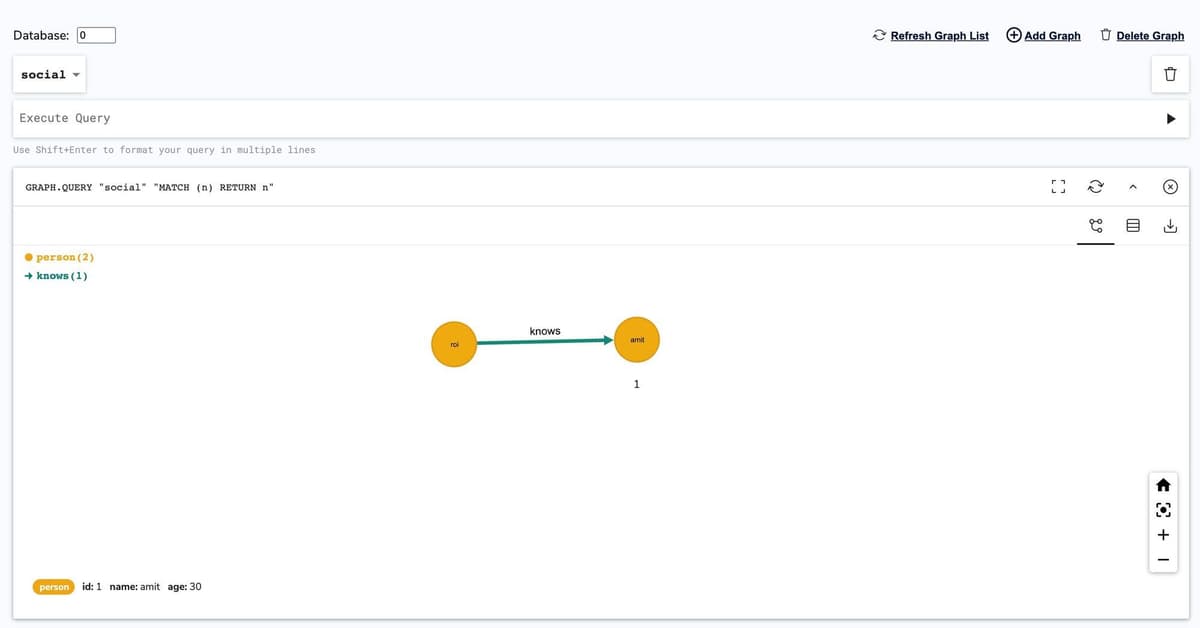Center the graph with the focus icon
Screen dimensions: 1200x628
[1163, 510]
